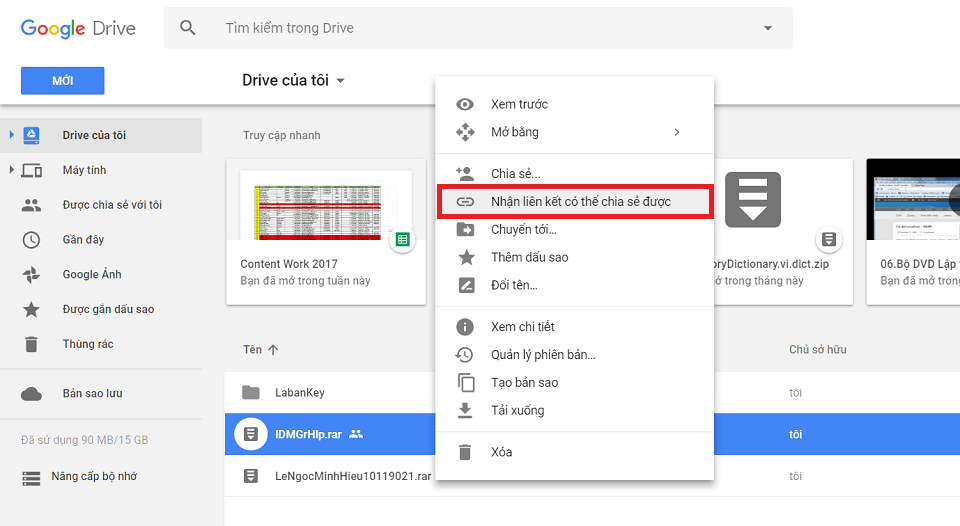
Task: Click the info icon for 'Xem chi tiết'
Action: (465, 327)
